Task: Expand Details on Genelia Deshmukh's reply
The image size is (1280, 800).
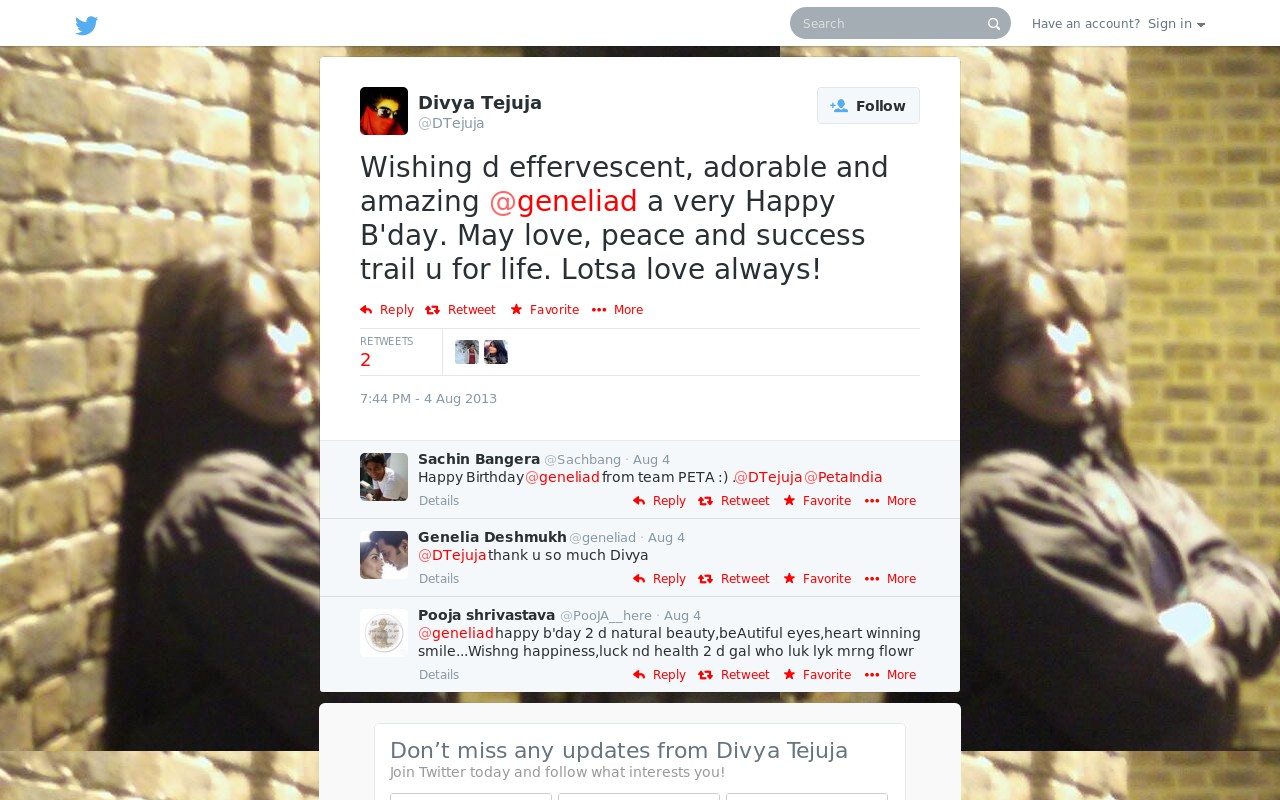Action: [439, 579]
